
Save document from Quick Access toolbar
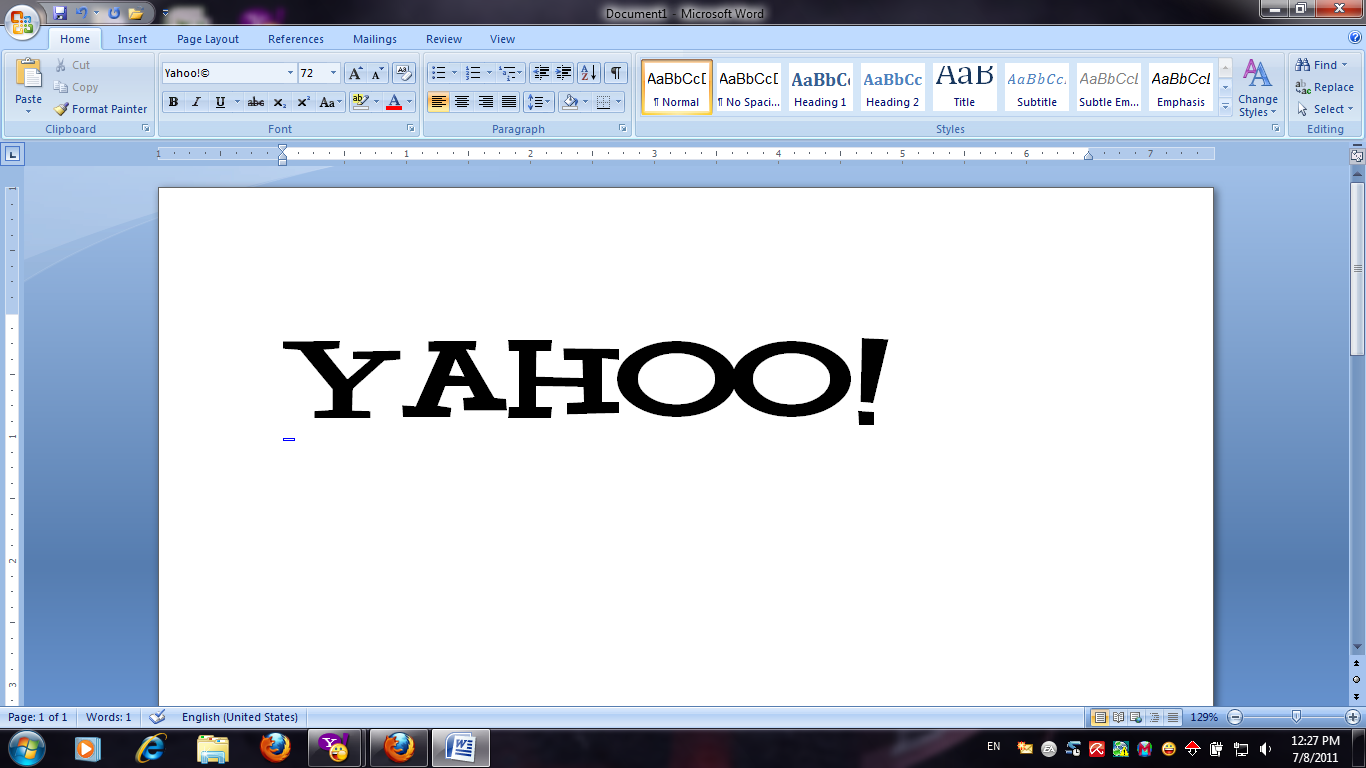[60, 13]
